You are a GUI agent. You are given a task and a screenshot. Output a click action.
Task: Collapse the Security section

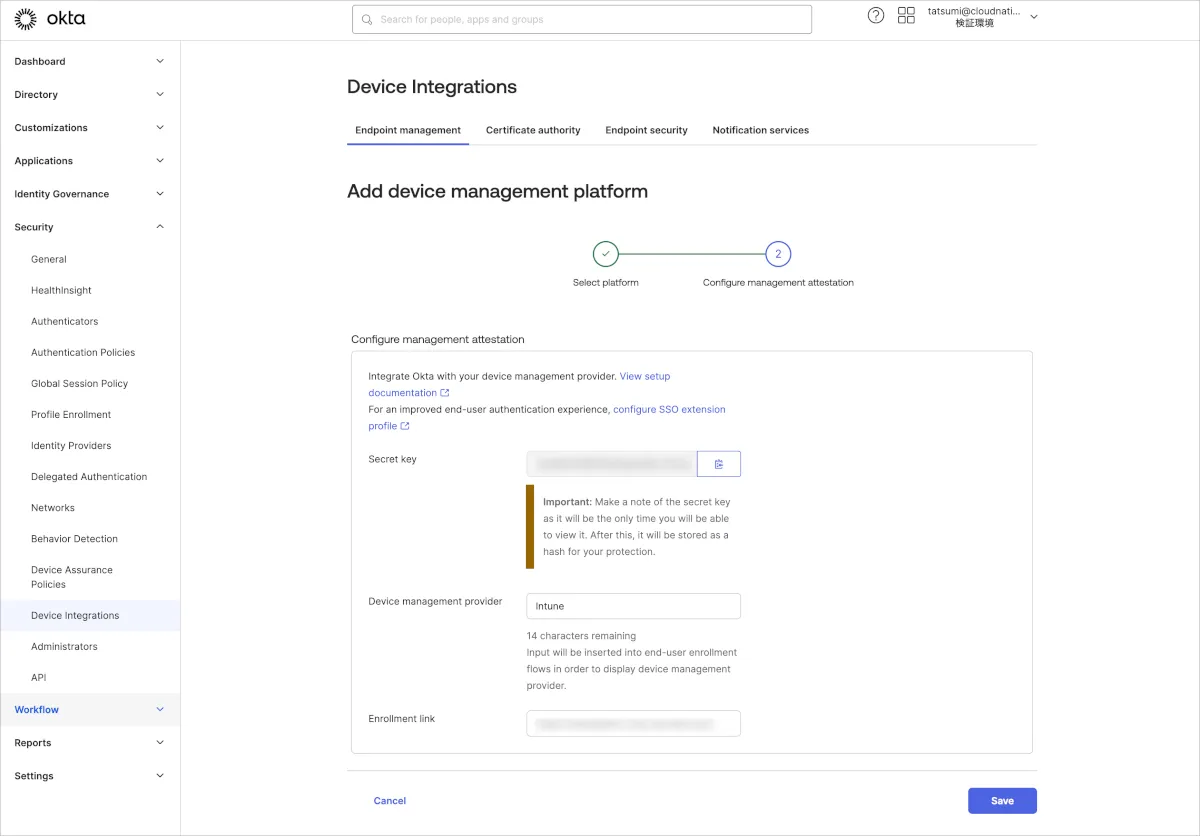point(160,227)
